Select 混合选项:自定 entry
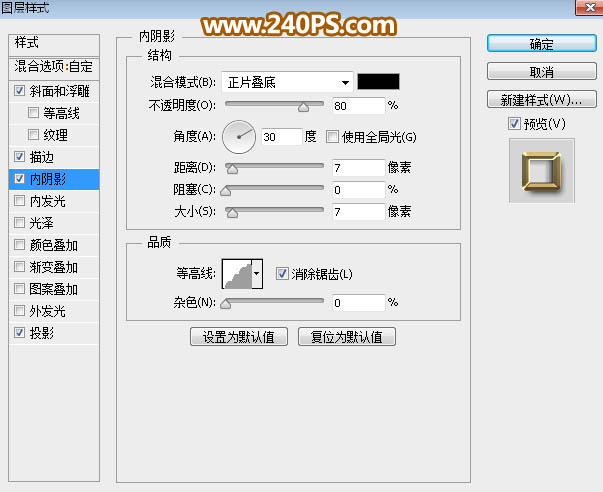 point(54,67)
